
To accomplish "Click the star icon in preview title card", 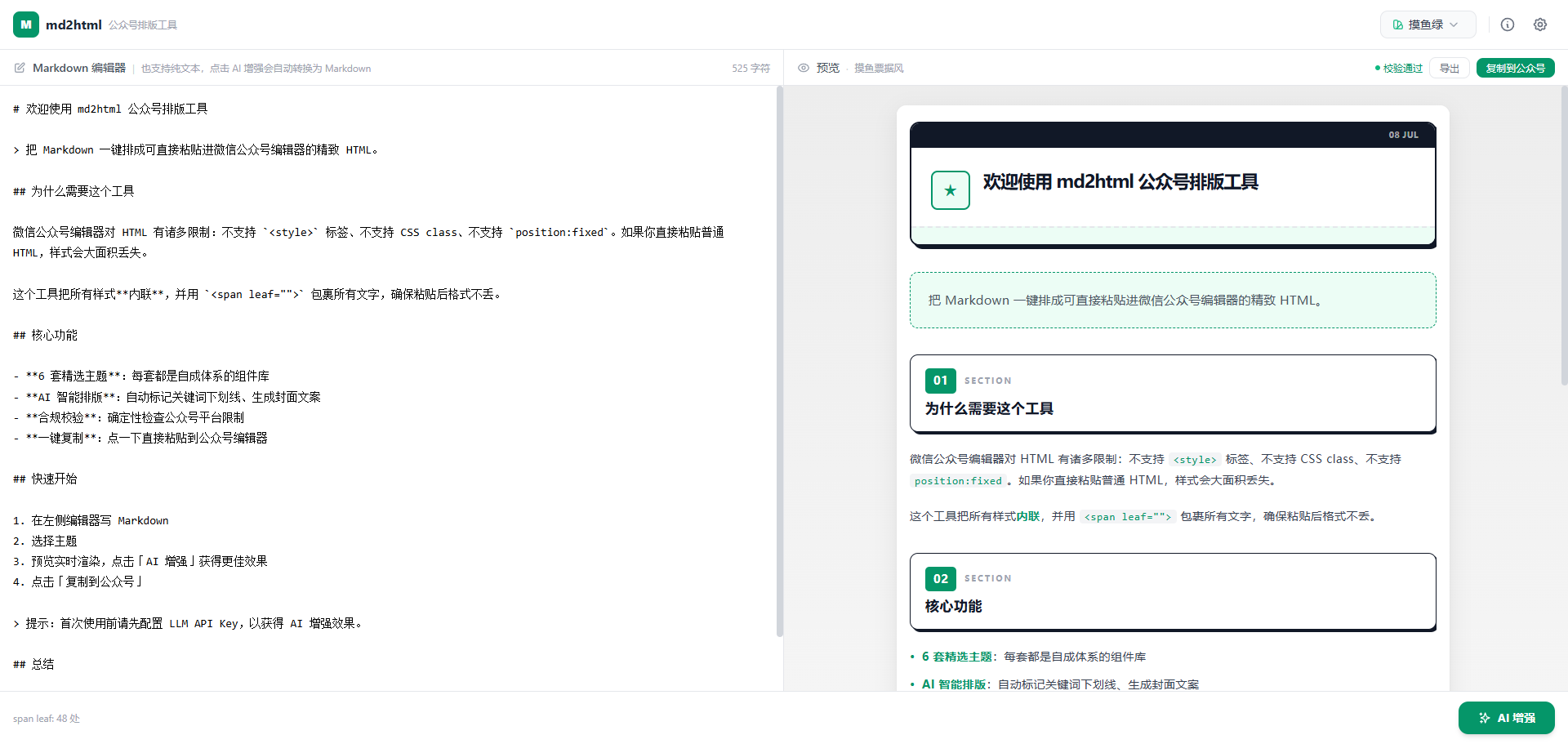I will [x=951, y=190].
